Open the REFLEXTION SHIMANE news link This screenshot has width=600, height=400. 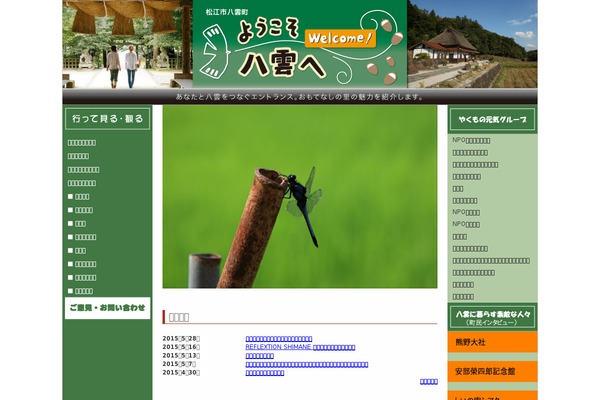[300, 347]
